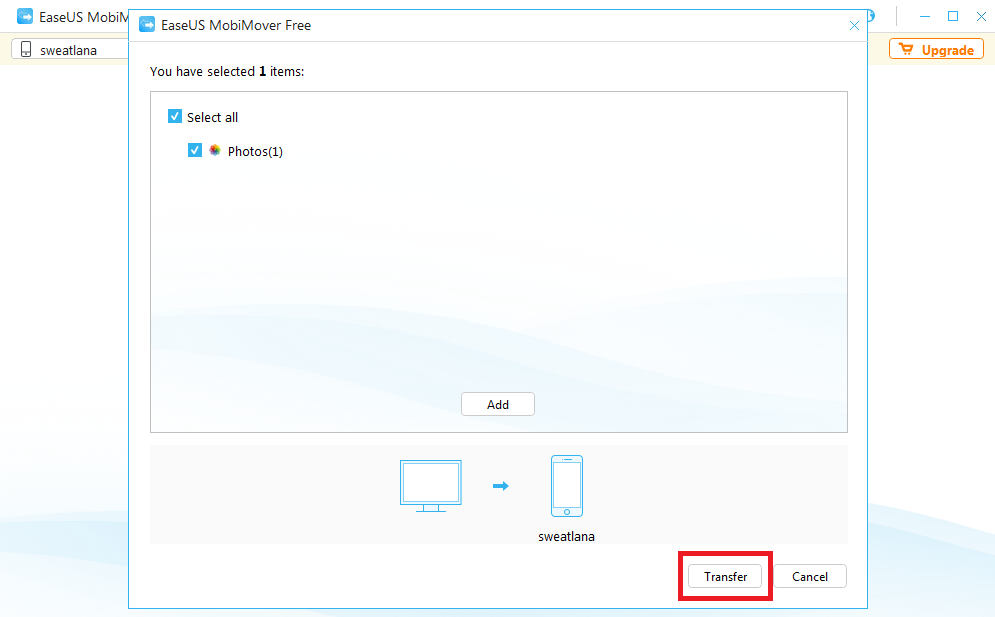Cancel the transfer dialog
The height and width of the screenshot is (617, 995).
pyautogui.click(x=810, y=576)
